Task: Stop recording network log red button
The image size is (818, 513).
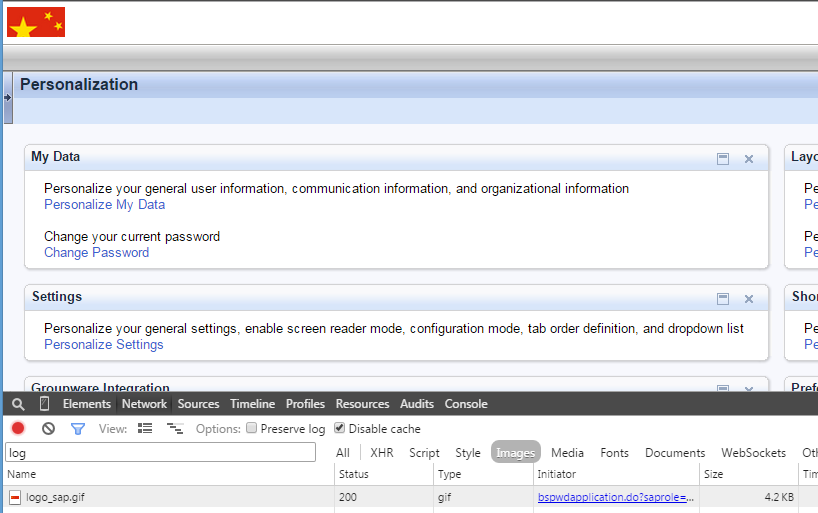Action: tap(18, 428)
